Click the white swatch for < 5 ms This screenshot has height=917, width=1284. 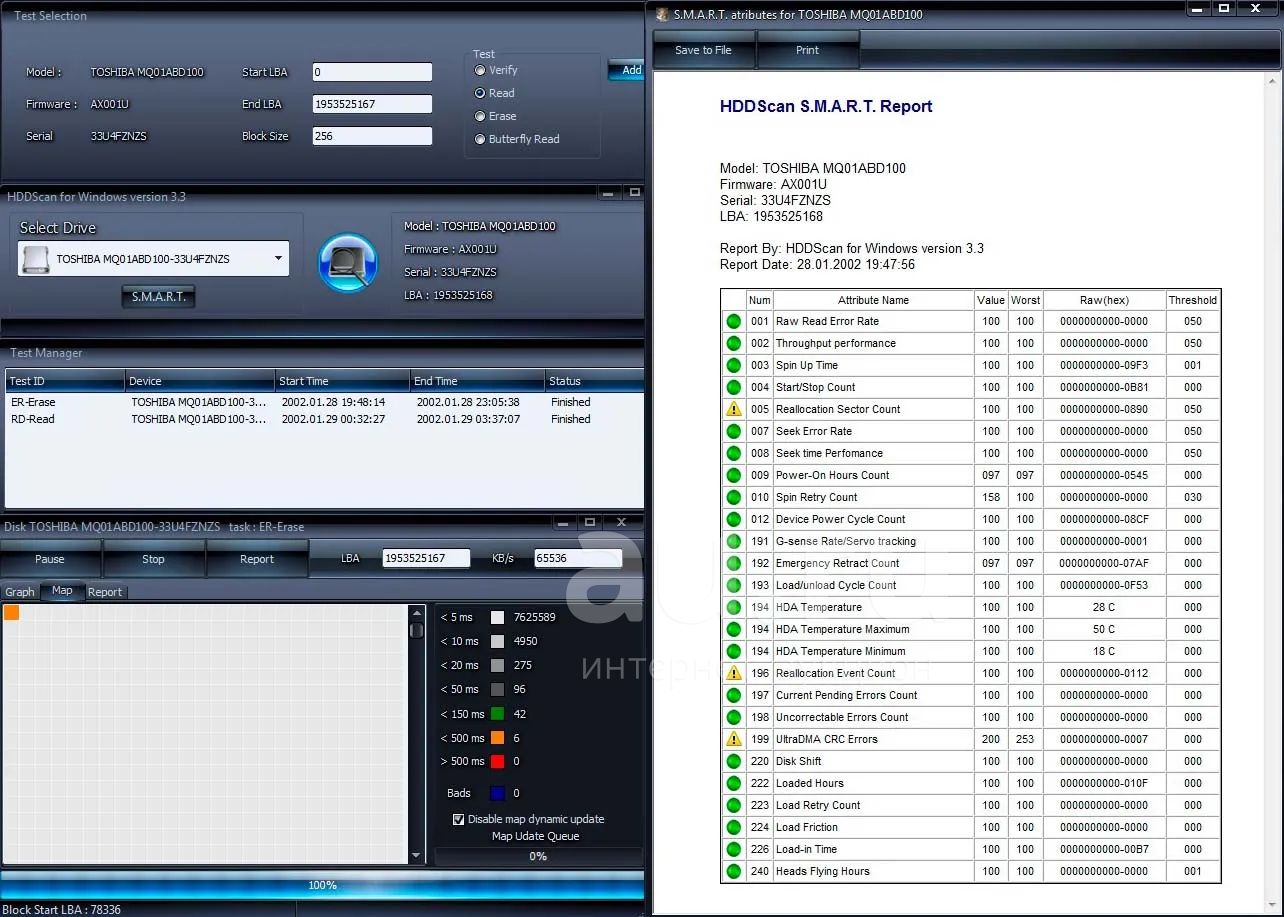(x=497, y=618)
